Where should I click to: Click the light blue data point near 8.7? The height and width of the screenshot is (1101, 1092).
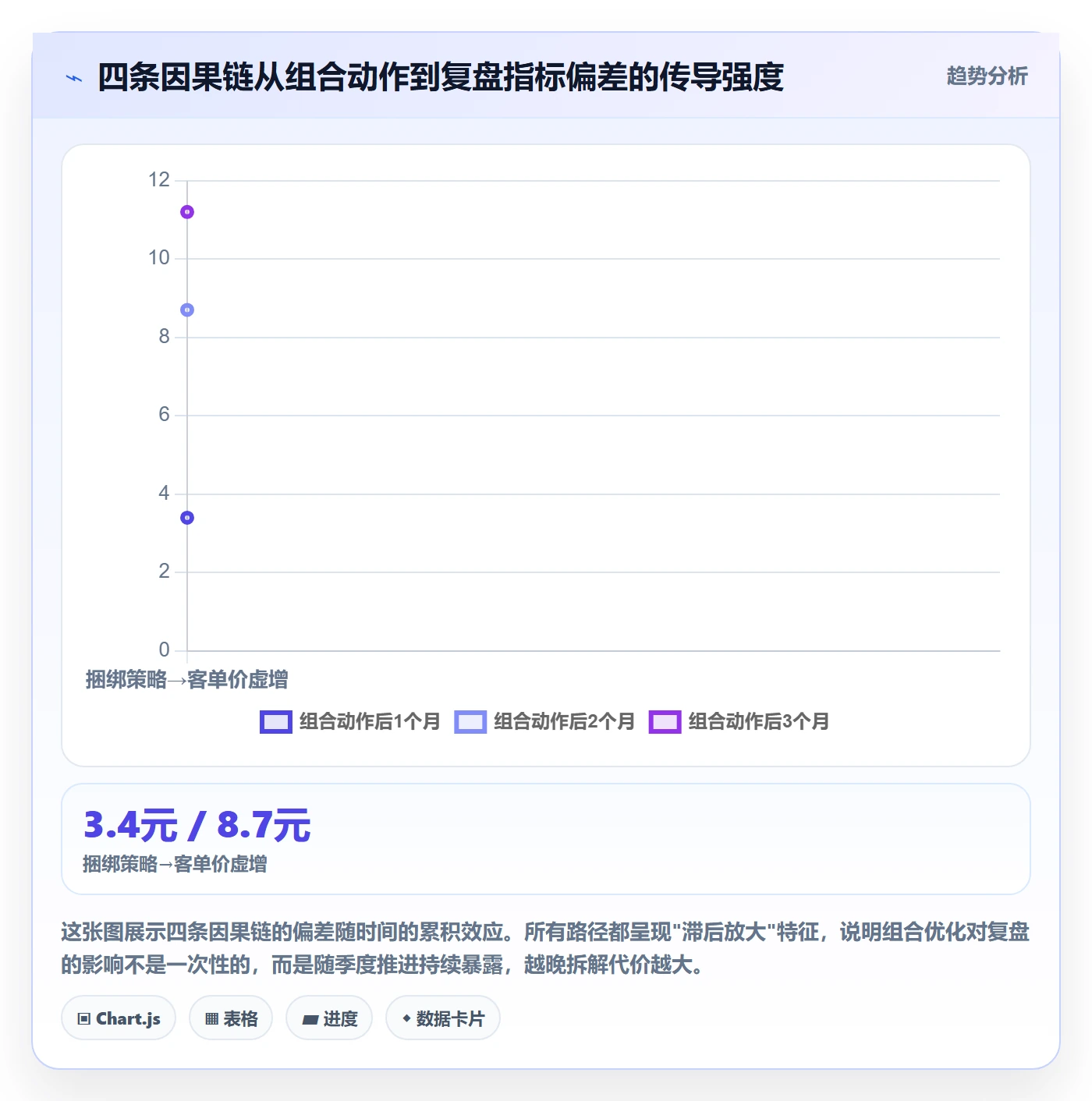187,310
